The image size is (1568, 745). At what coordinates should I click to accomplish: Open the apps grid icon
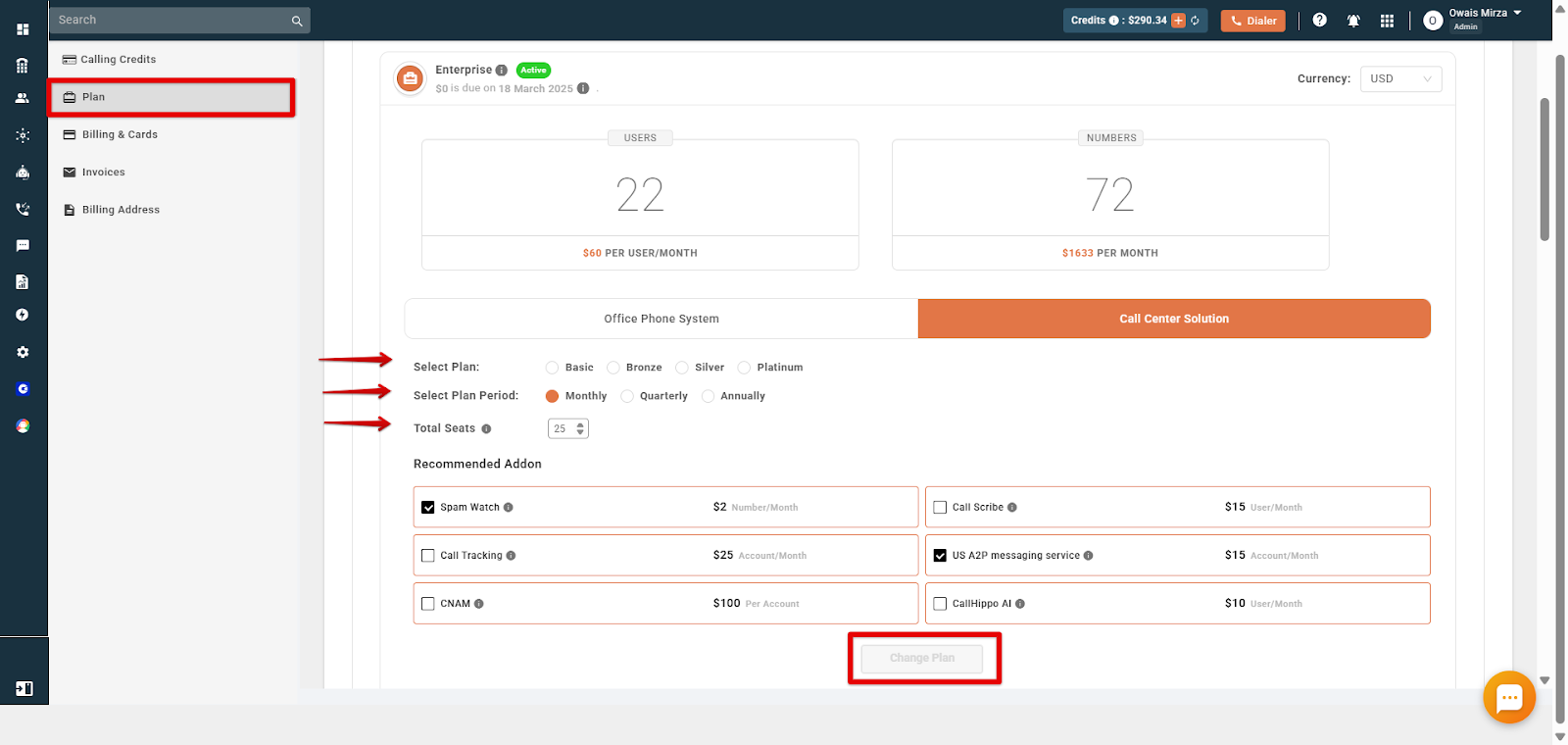[1387, 21]
